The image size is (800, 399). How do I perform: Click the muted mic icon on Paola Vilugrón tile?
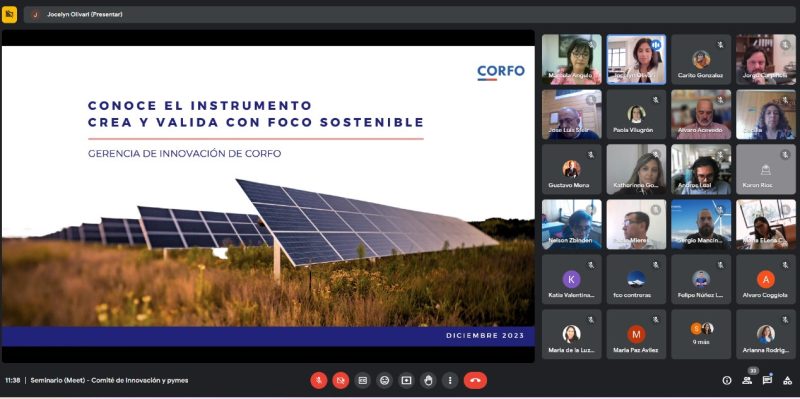pos(656,99)
